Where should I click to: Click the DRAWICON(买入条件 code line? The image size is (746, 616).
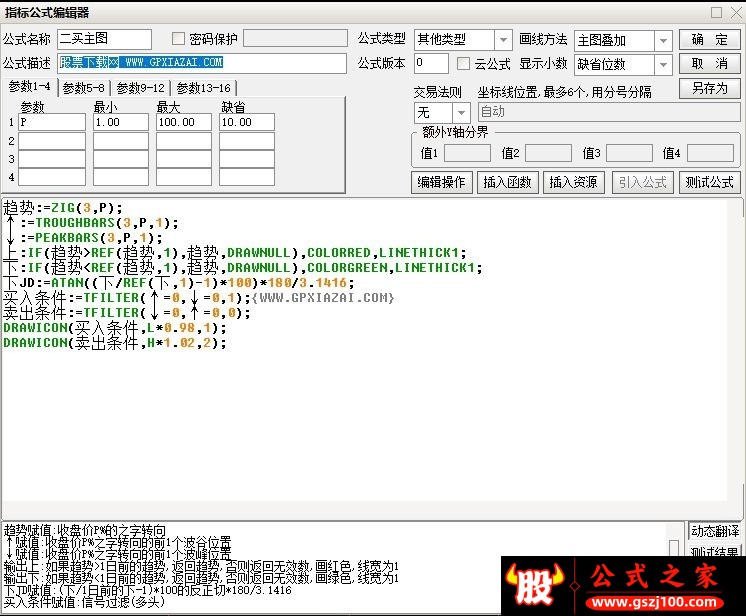(x=115, y=328)
